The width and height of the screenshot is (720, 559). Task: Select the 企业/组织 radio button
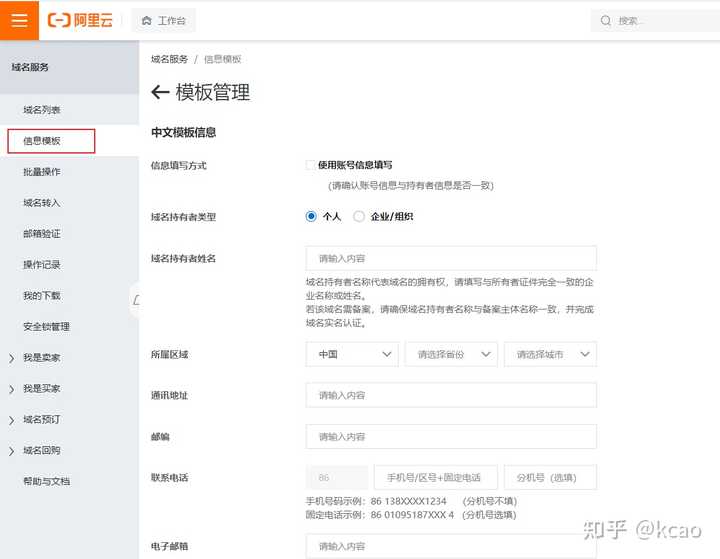click(359, 216)
